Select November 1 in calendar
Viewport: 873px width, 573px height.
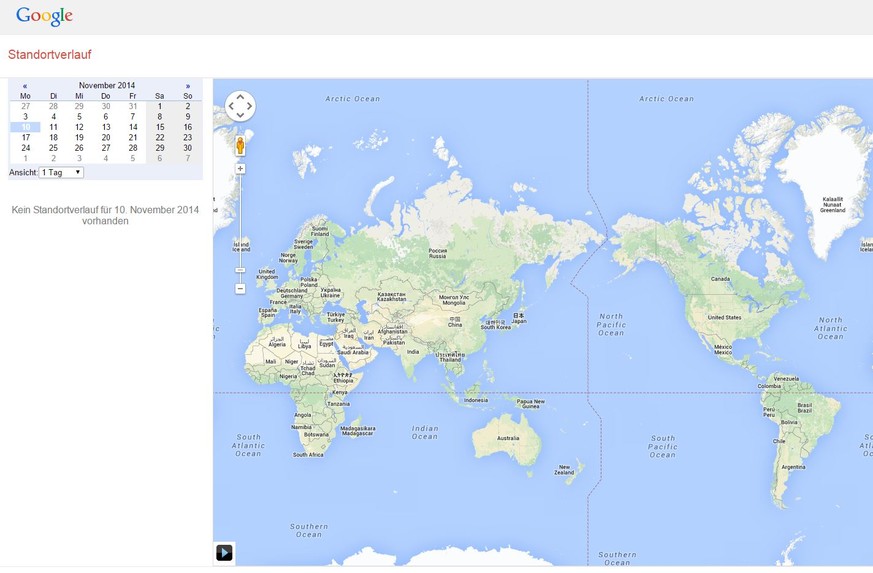click(159, 106)
